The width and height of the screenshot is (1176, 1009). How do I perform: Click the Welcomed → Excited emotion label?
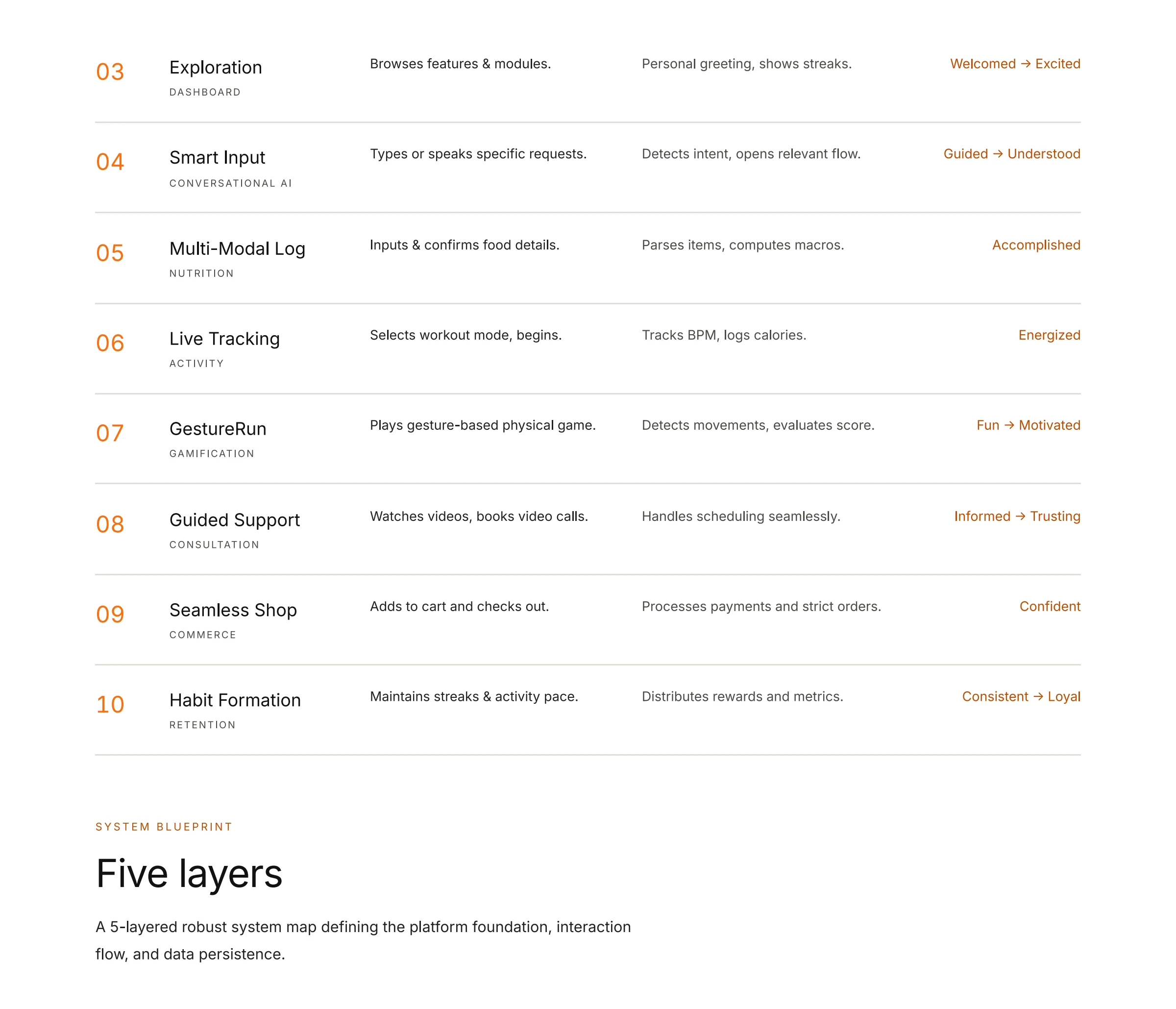click(x=1015, y=64)
